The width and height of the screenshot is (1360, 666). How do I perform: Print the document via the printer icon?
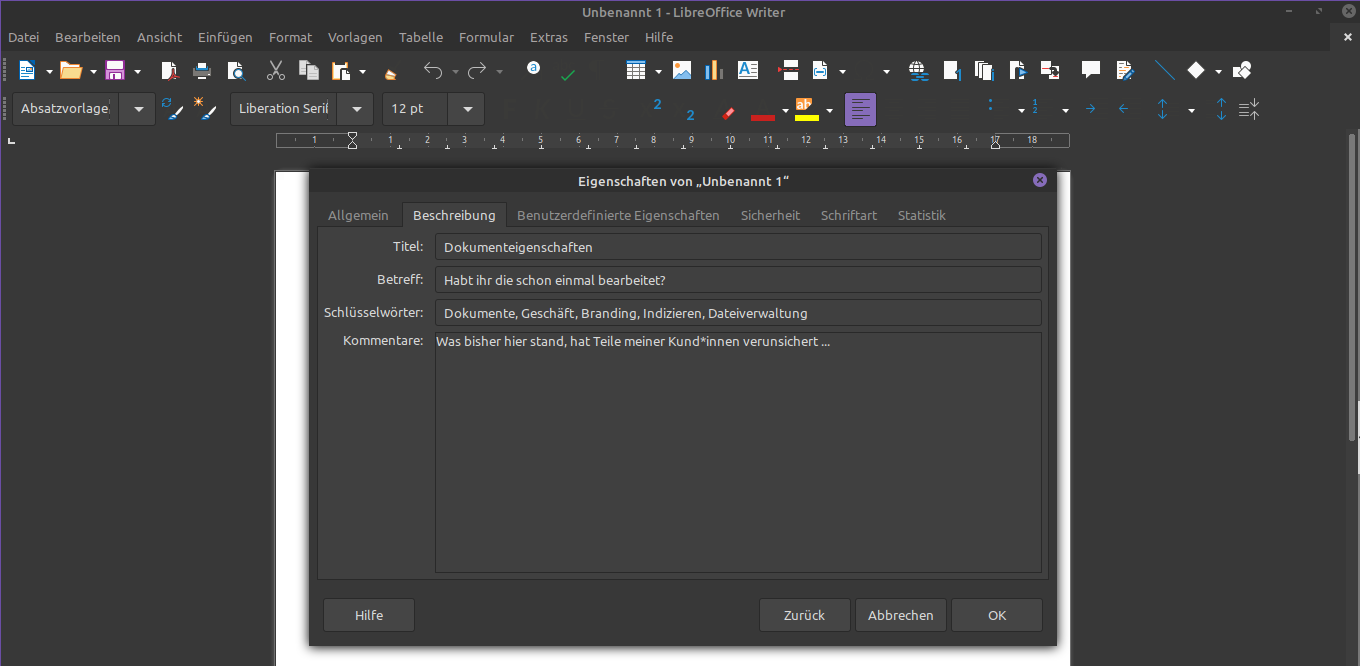(202, 71)
